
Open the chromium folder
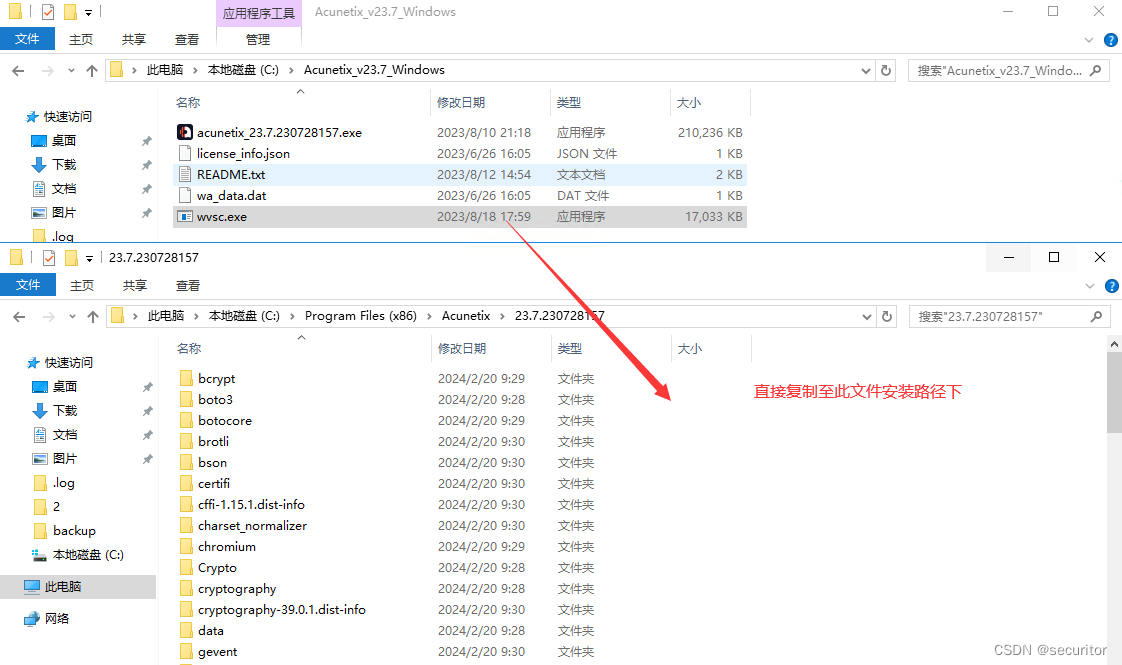(226, 547)
